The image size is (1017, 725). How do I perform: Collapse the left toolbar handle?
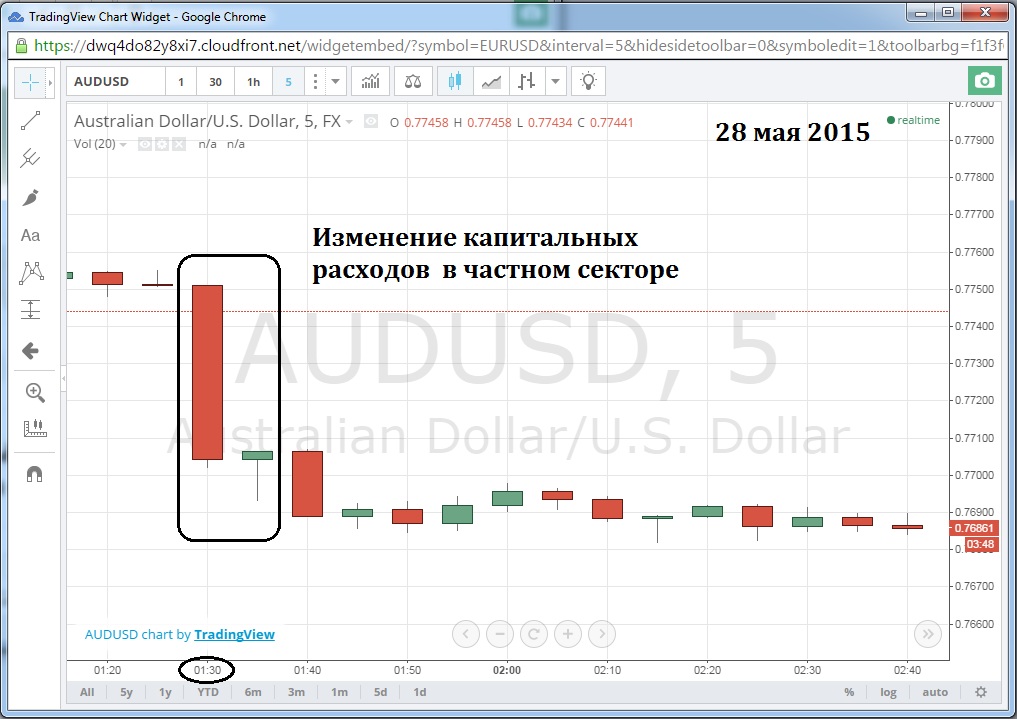point(63,378)
